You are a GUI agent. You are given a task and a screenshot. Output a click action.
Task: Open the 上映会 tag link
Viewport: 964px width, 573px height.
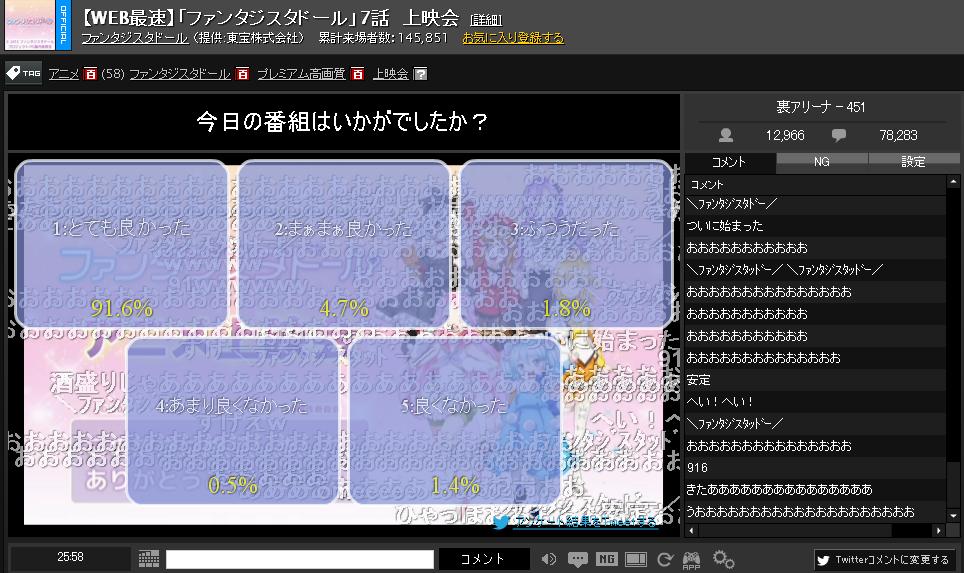tap(390, 74)
